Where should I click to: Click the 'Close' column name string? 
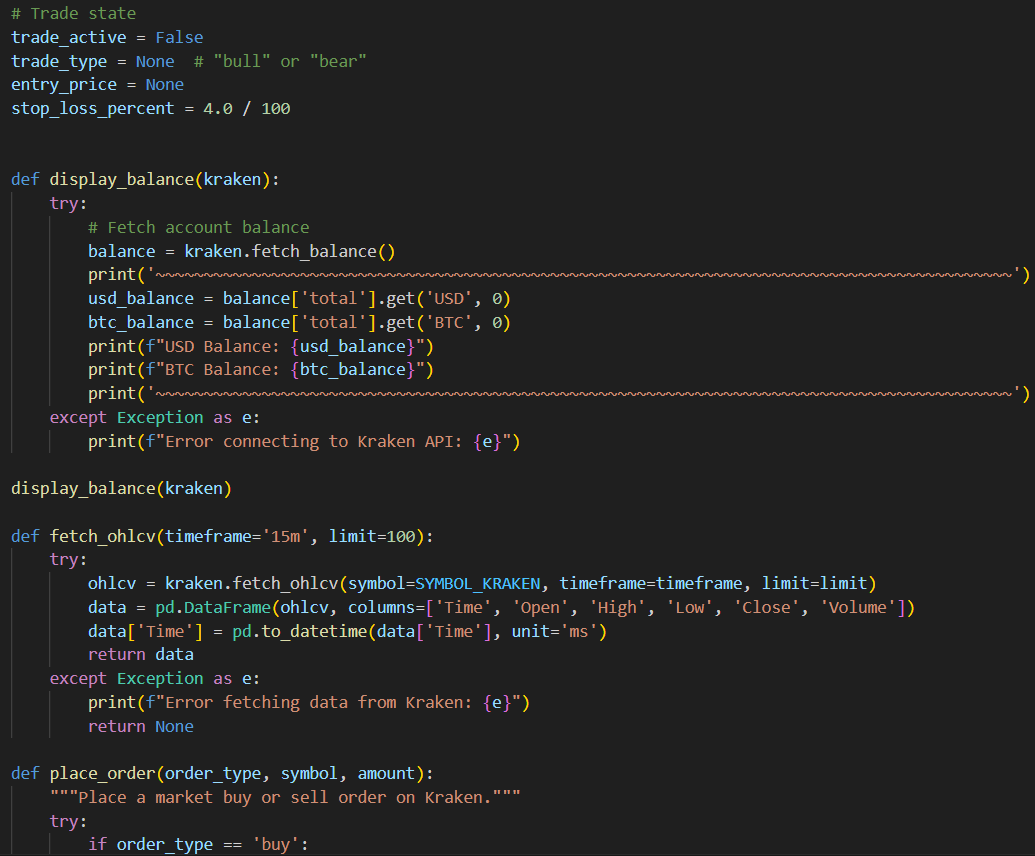point(766,608)
